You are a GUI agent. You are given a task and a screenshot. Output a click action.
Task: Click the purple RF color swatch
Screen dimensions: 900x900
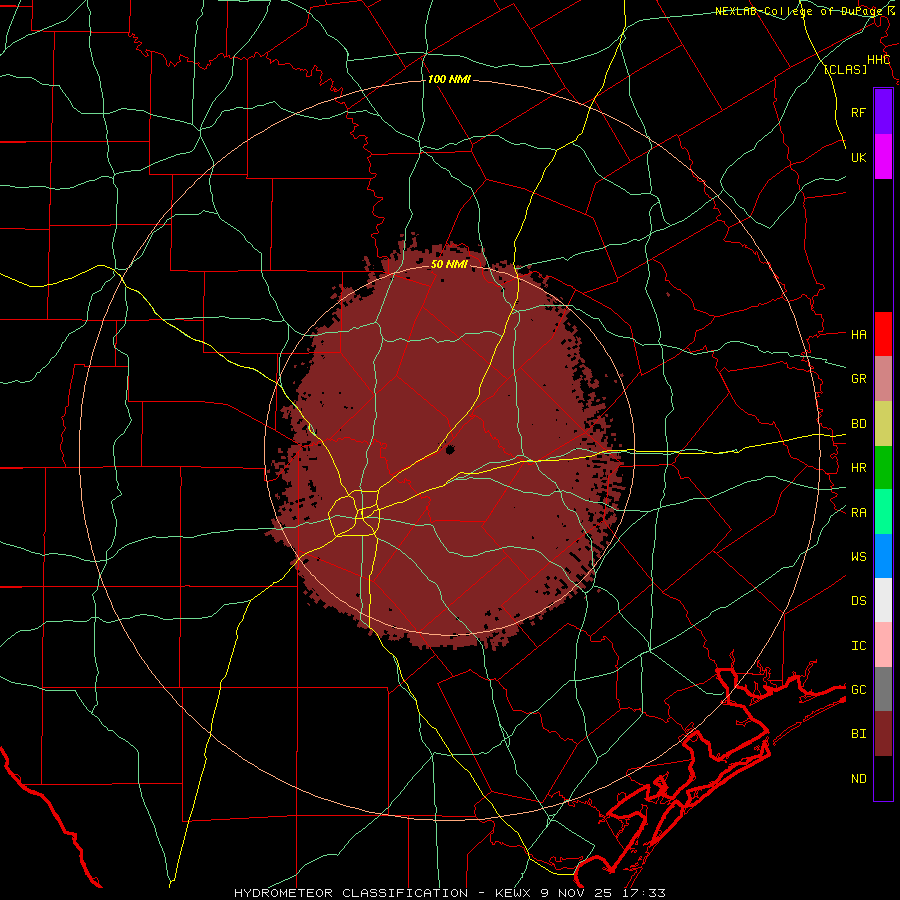click(883, 112)
